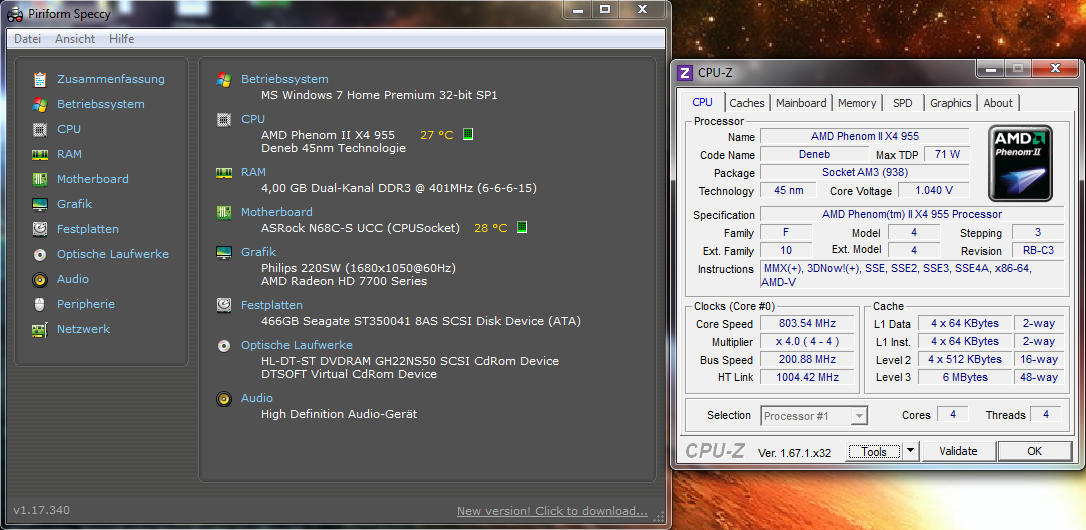Click the AMD Radeon HD 7700 Series text
This screenshot has height=530, width=1086.
pyautogui.click(x=344, y=281)
